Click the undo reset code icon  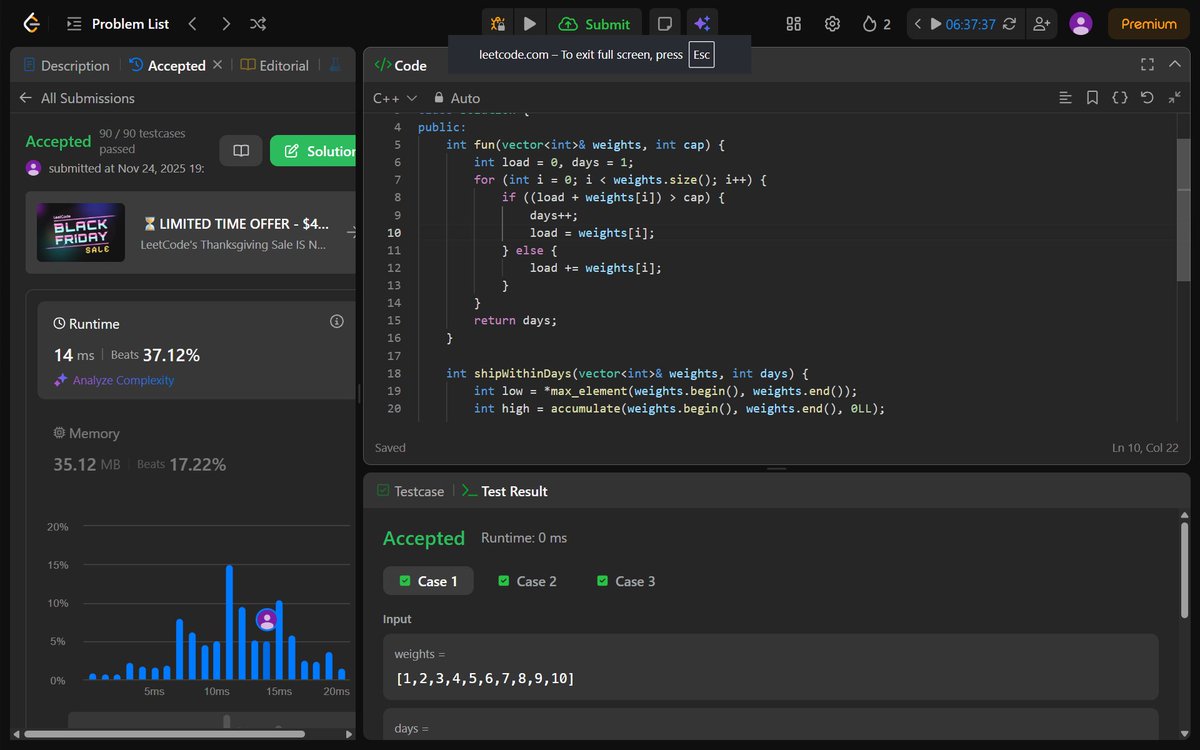(1147, 98)
